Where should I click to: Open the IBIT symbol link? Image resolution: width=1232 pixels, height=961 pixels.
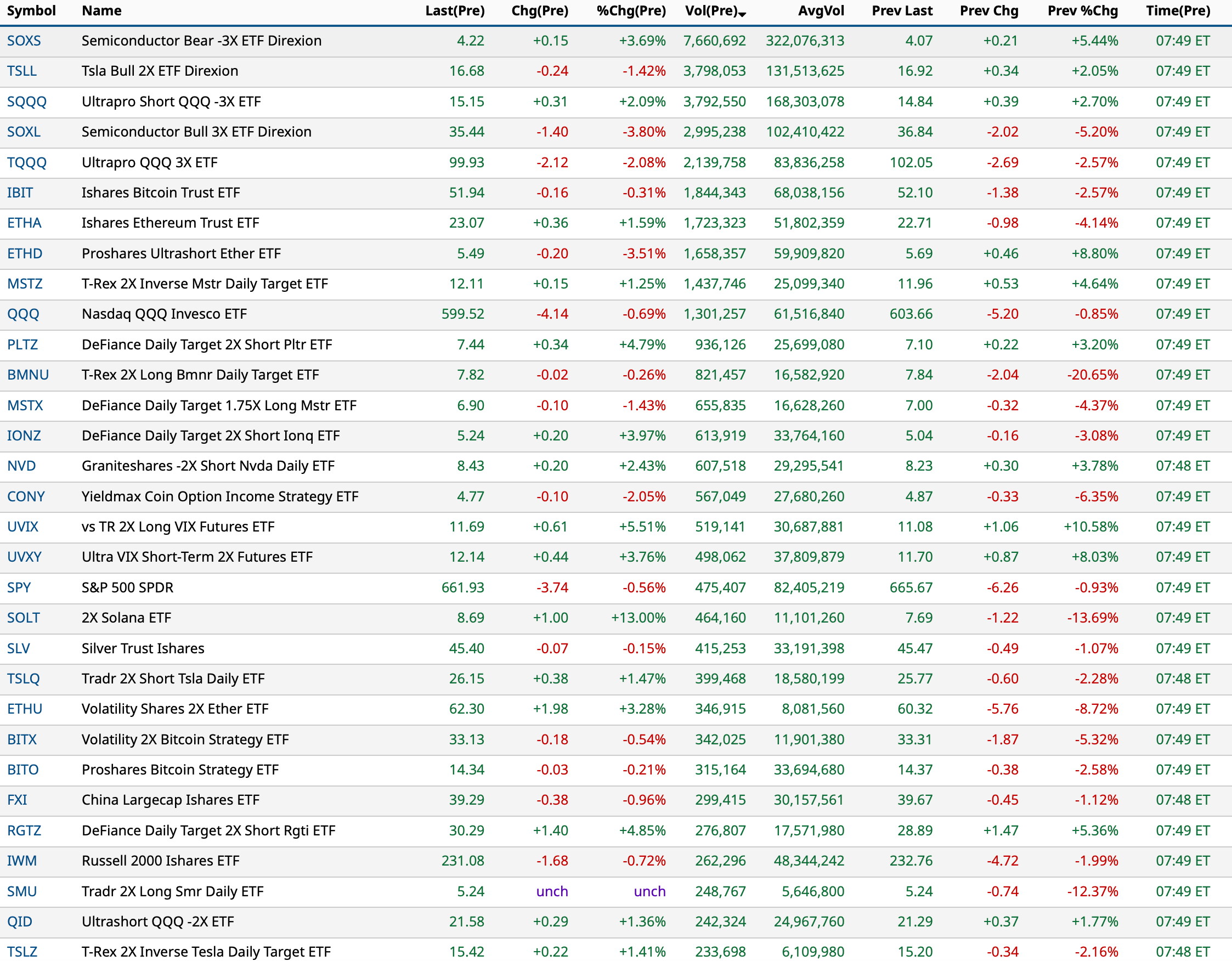pos(20,193)
